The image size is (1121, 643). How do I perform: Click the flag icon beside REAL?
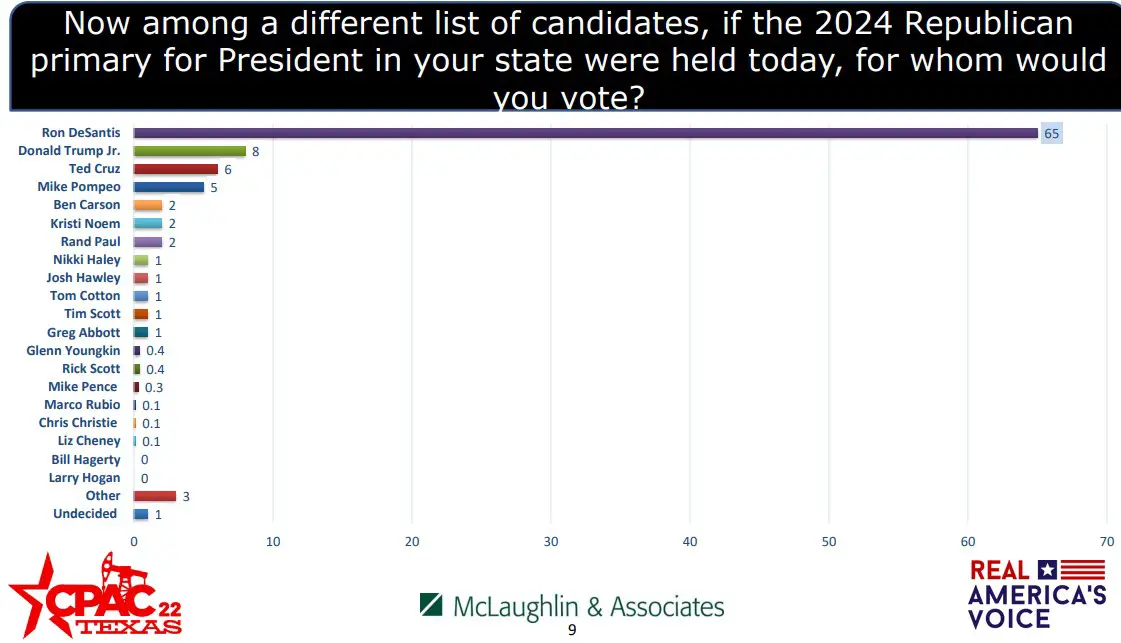pos(1072,569)
